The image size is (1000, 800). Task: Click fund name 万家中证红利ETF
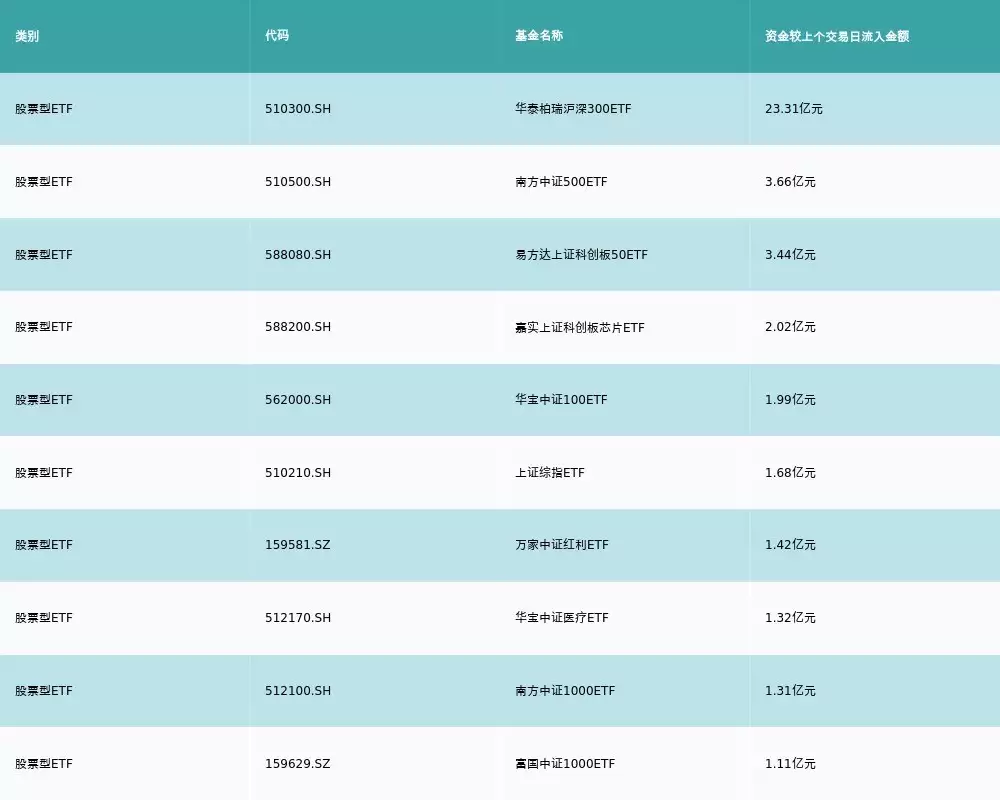(562, 545)
